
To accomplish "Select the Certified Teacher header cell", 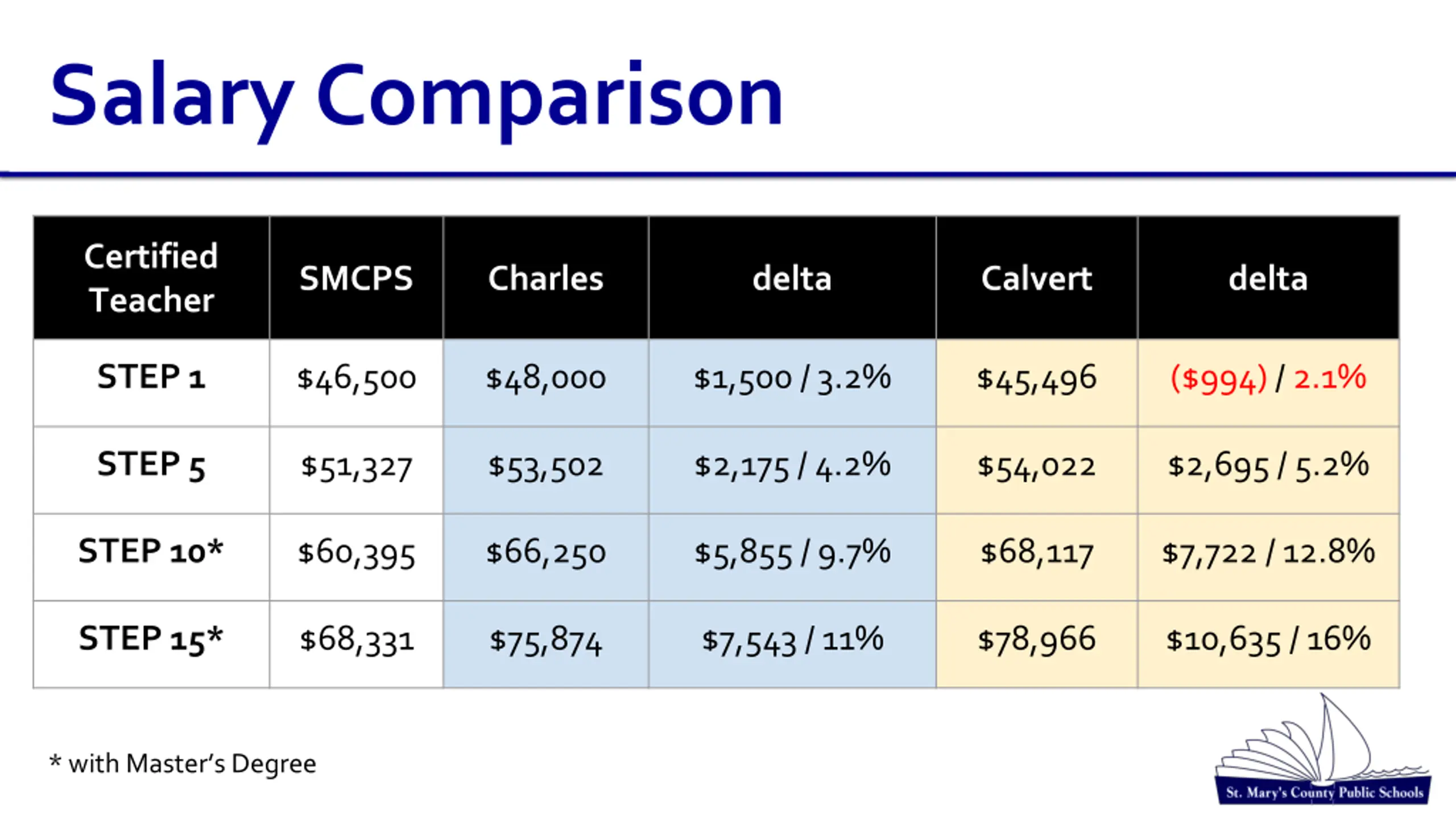I will [151, 278].
